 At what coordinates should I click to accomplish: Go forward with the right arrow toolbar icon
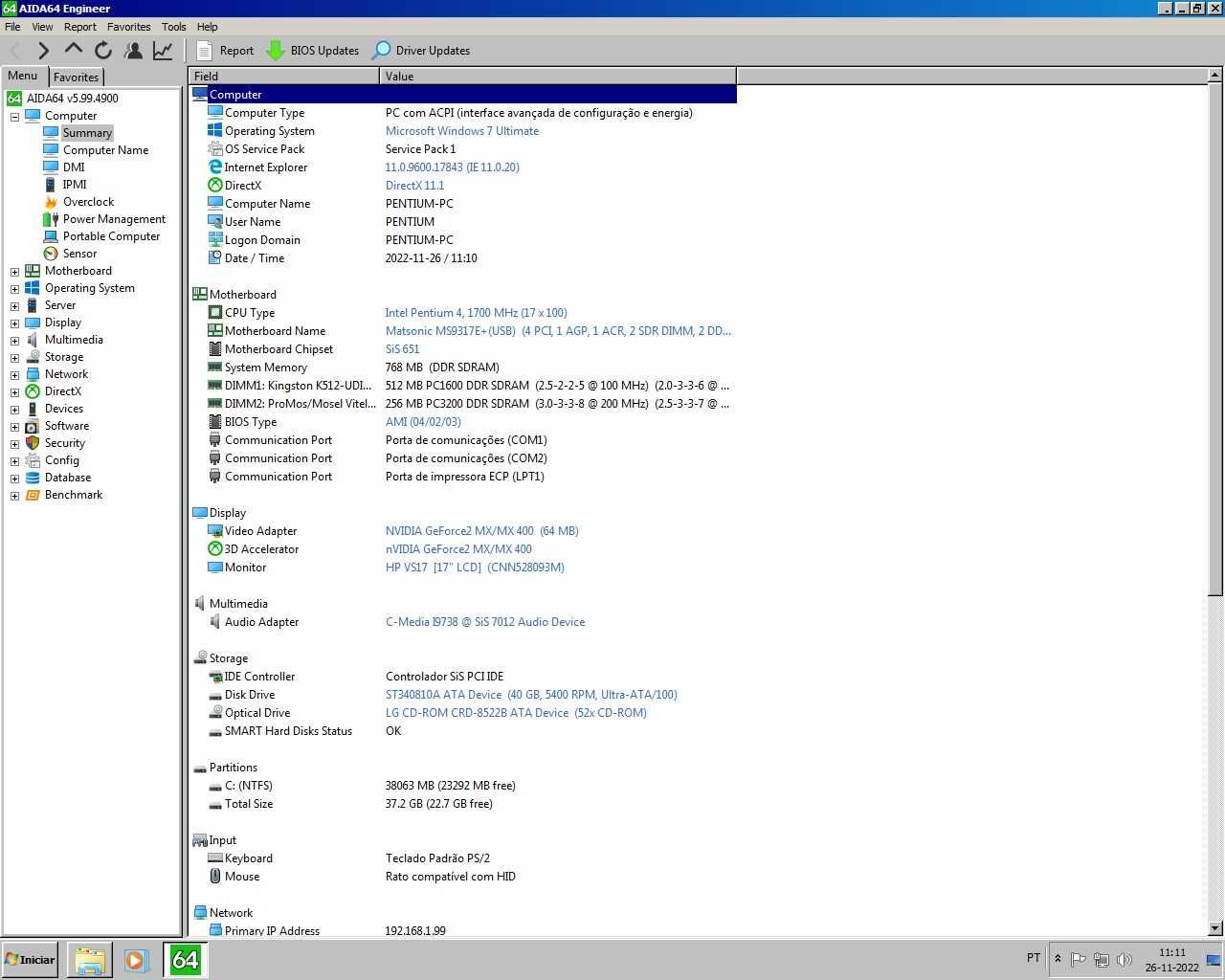point(44,51)
